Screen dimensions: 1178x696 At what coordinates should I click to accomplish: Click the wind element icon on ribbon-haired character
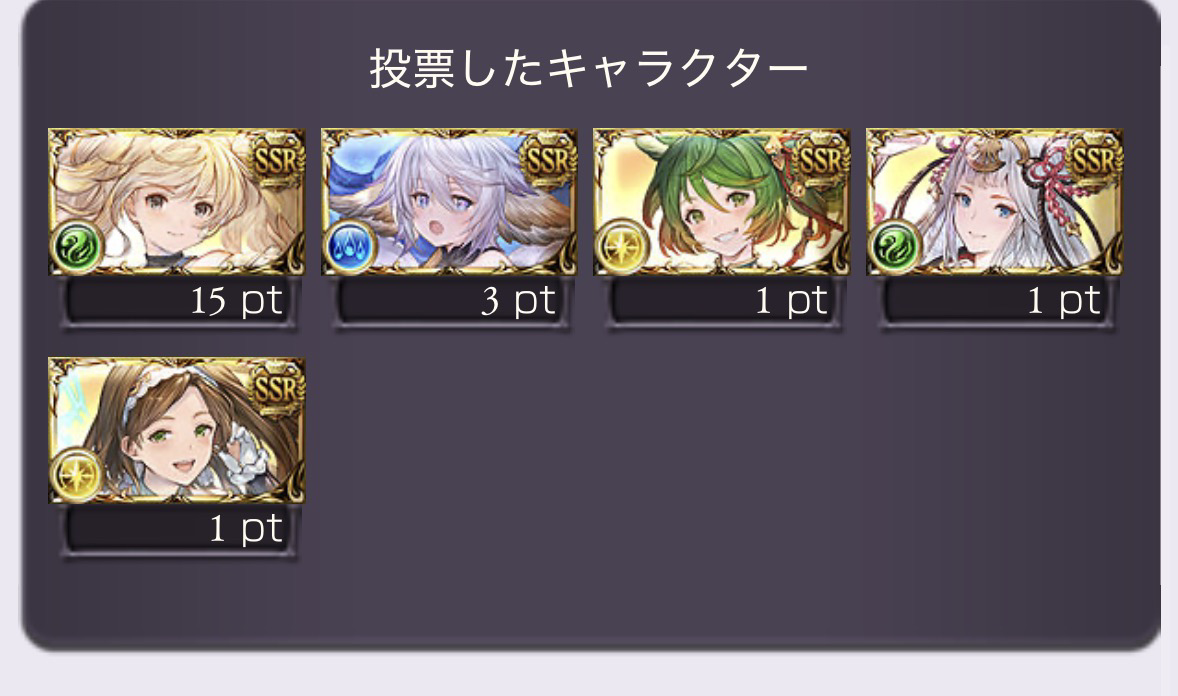[895, 247]
